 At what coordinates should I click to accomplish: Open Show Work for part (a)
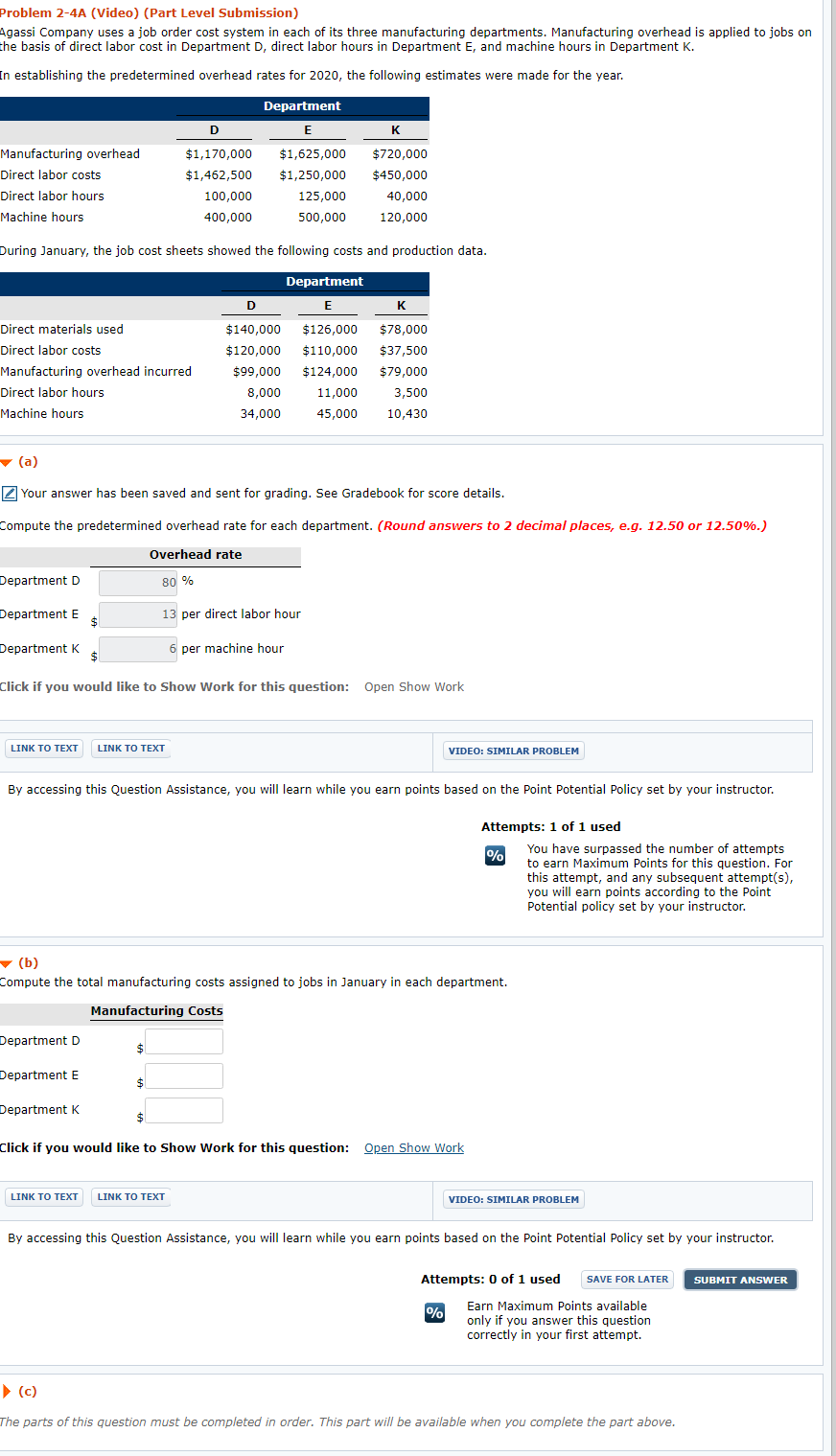coord(413,686)
